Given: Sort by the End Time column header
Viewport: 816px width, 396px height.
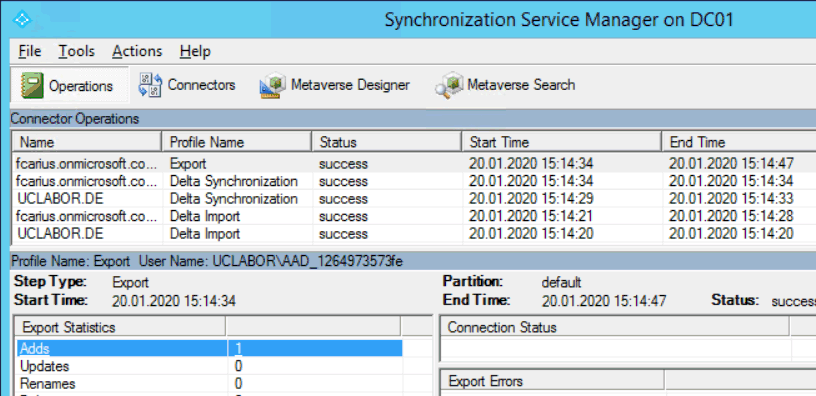Looking at the screenshot, I should pyautogui.click(x=739, y=142).
